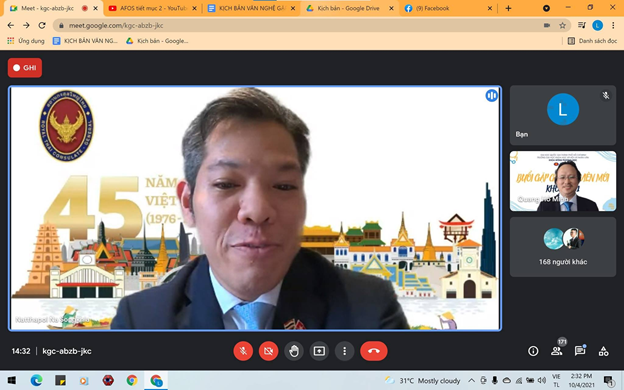
Task: Click the bookmark star in address bar
Action: click(x=562, y=25)
